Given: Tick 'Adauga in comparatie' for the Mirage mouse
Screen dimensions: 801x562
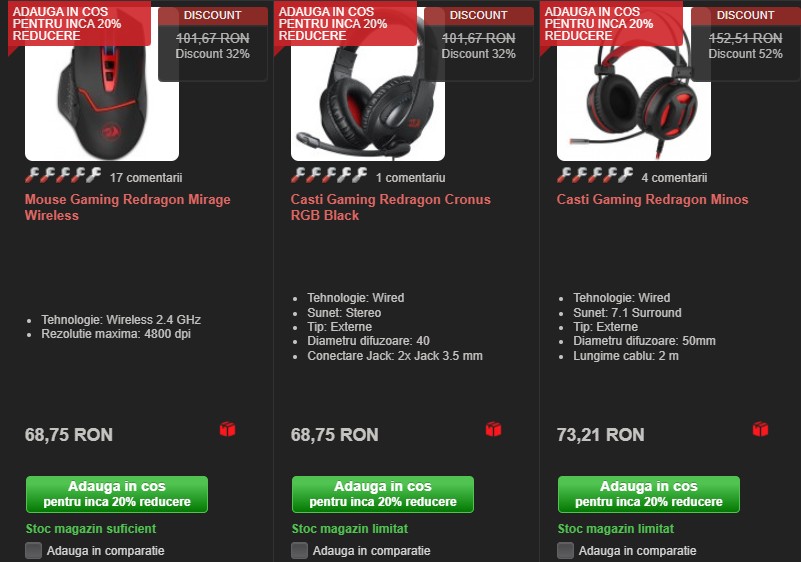Looking at the screenshot, I should click(x=34, y=550).
